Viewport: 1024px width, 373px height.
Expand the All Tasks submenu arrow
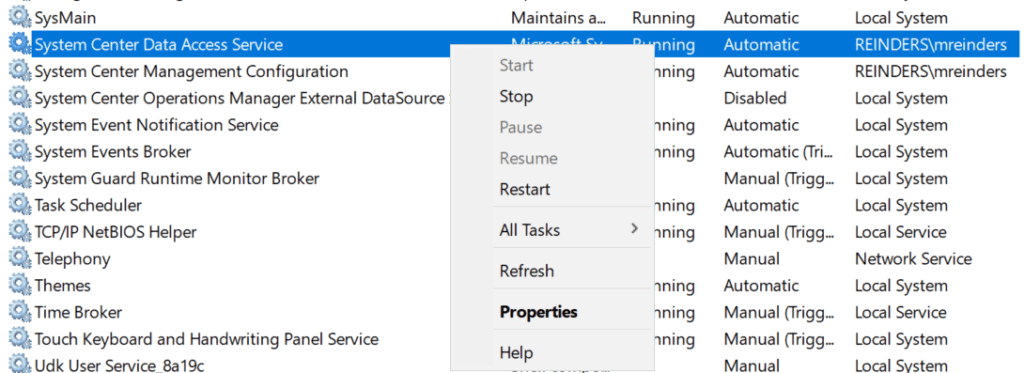(633, 229)
